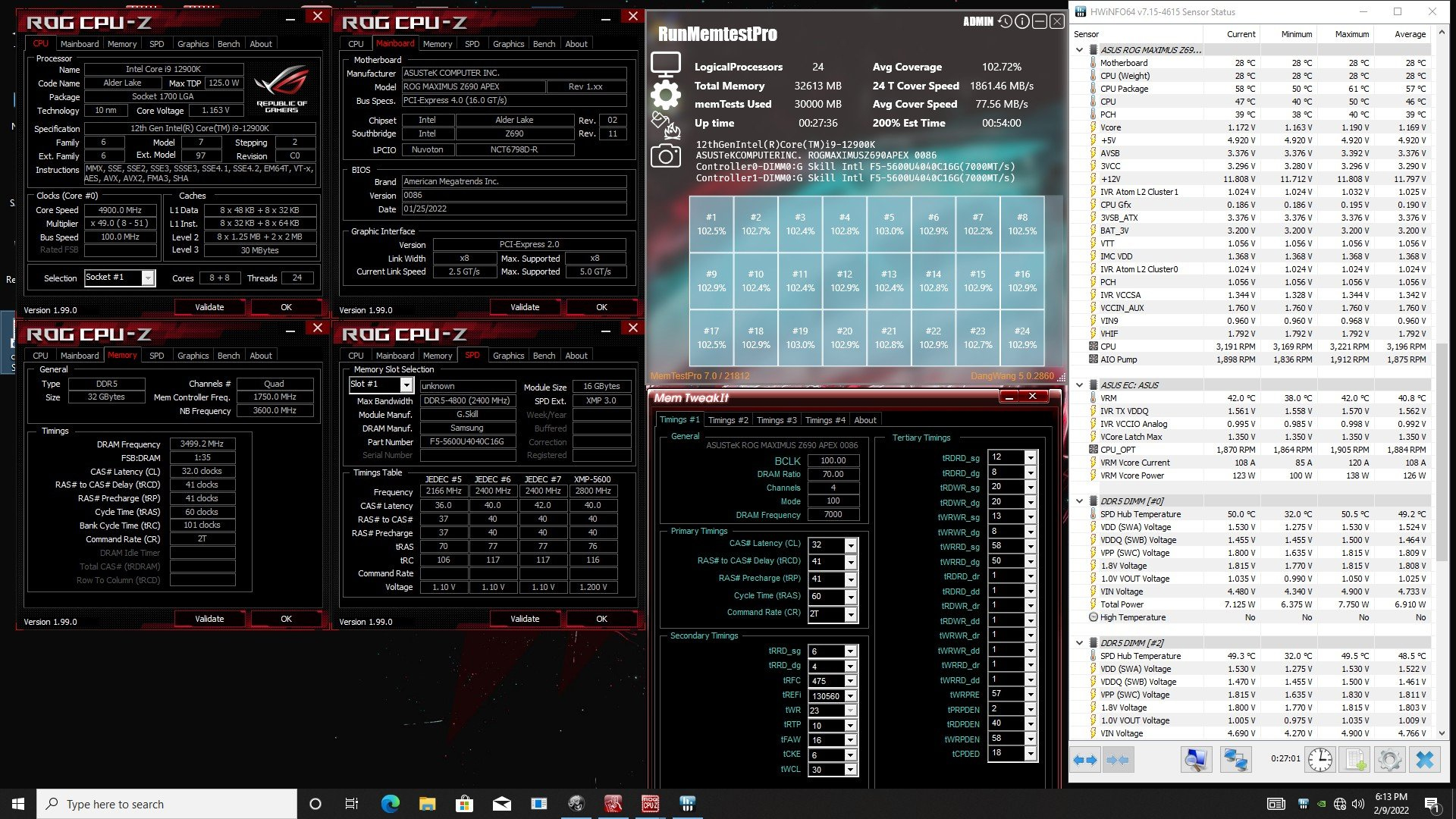Viewport: 1456px width, 819px height.
Task: Click HWiNFO log file icon
Action: [1355, 759]
